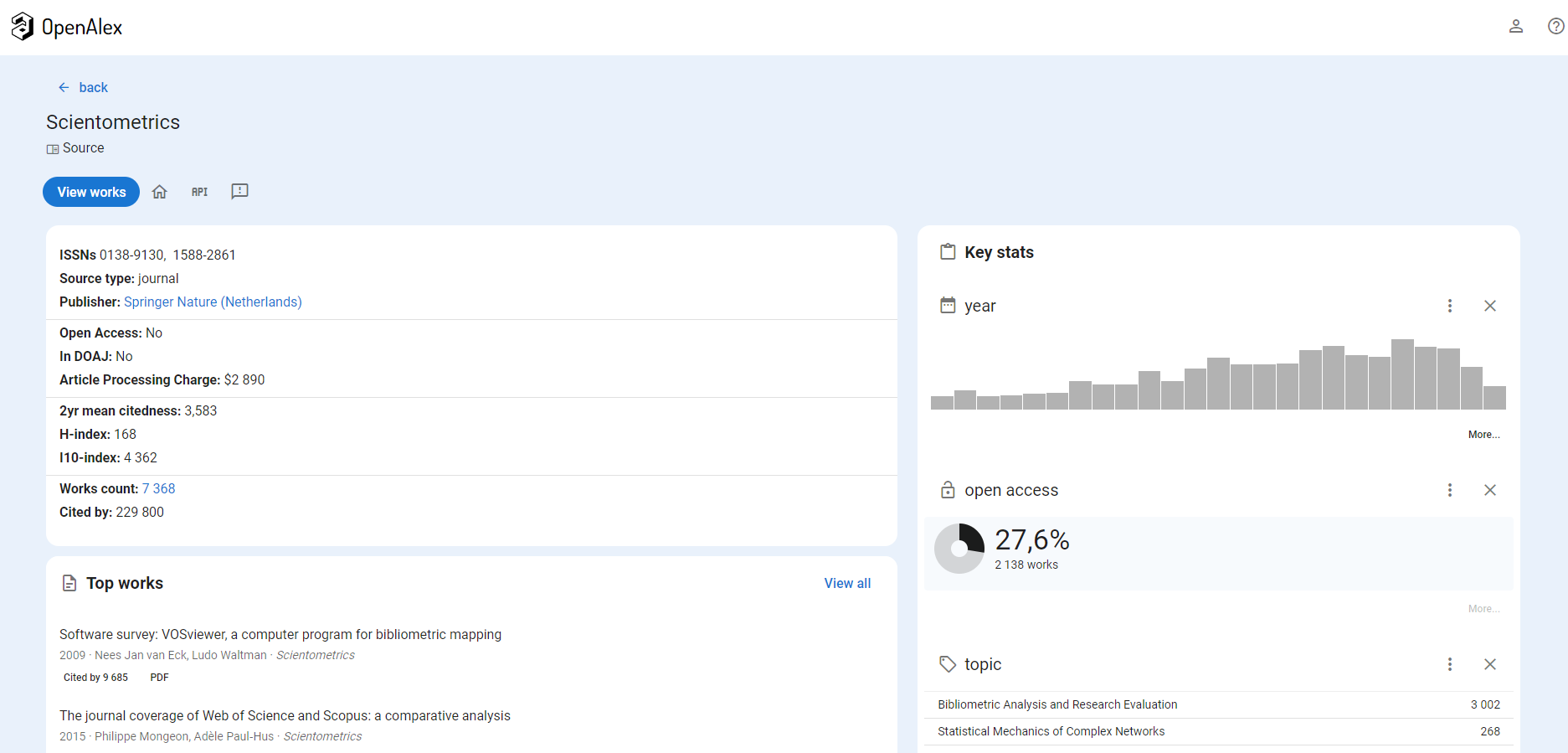Click the Source type icon under the title
Image resolution: width=1568 pixels, height=753 pixels.
(53, 149)
